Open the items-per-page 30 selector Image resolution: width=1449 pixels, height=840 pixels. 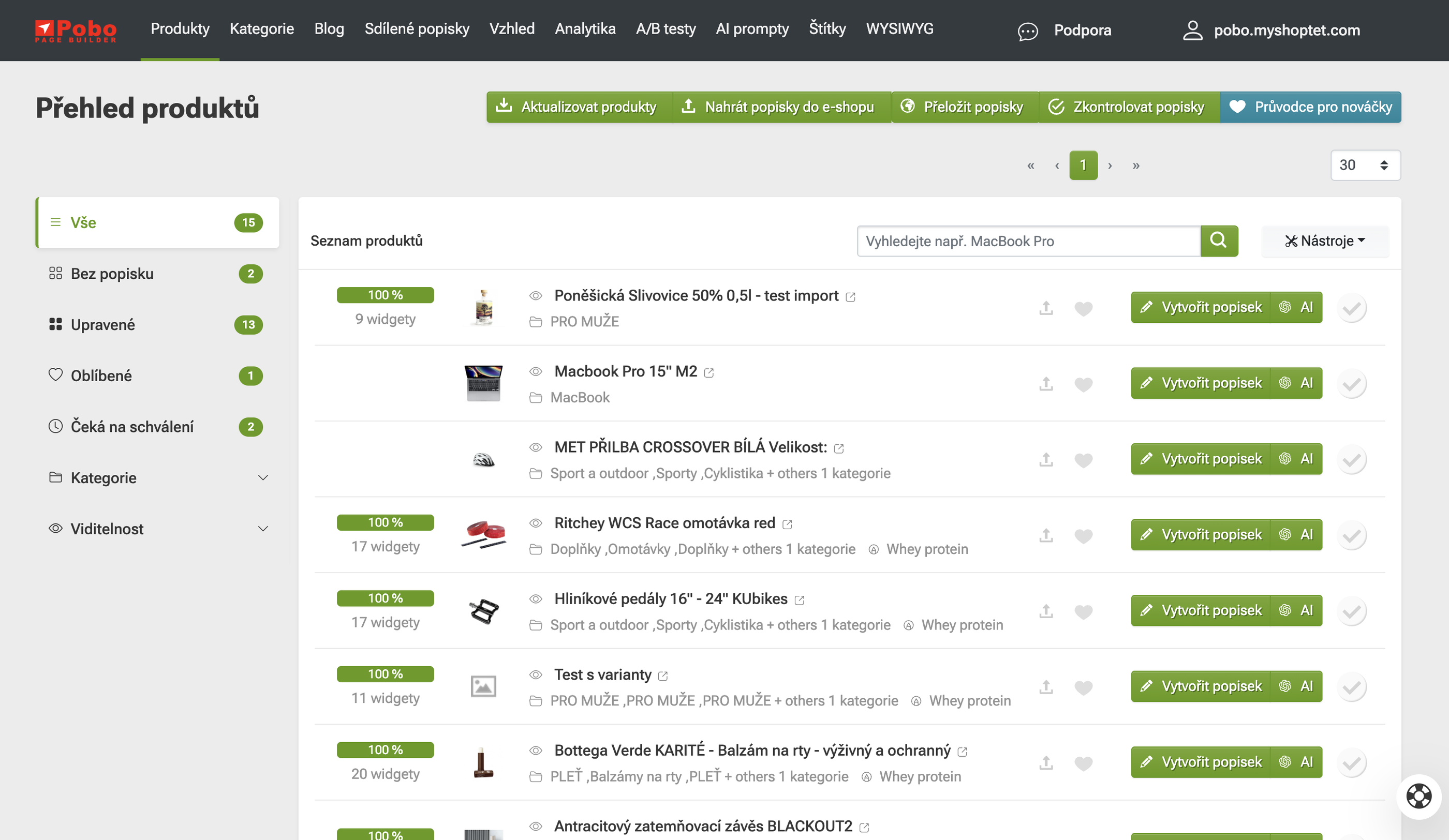(1365, 166)
